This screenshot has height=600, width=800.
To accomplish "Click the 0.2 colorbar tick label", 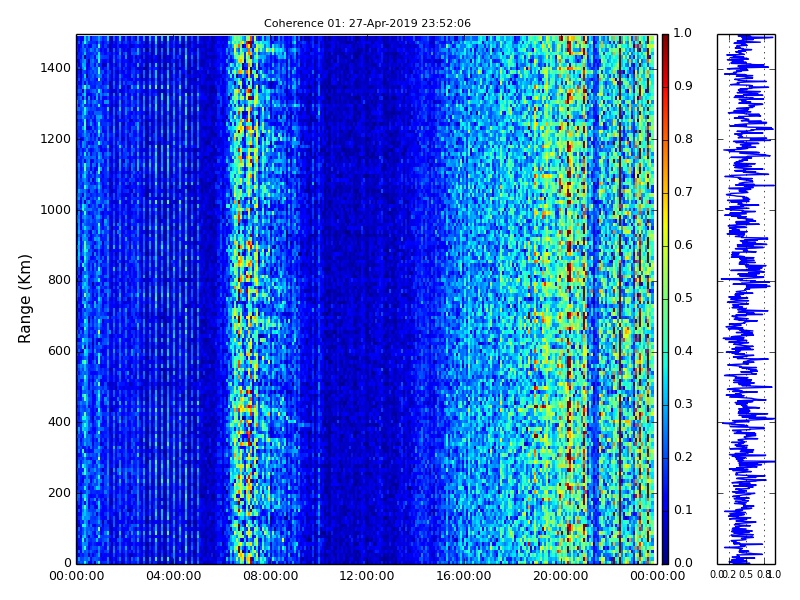I will tap(683, 457).
